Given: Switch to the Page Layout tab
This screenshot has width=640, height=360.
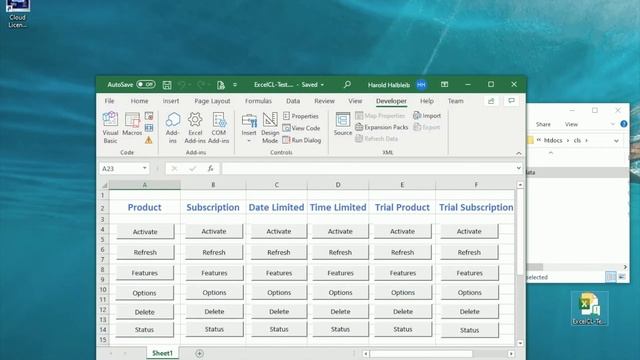Looking at the screenshot, I should 212,101.
